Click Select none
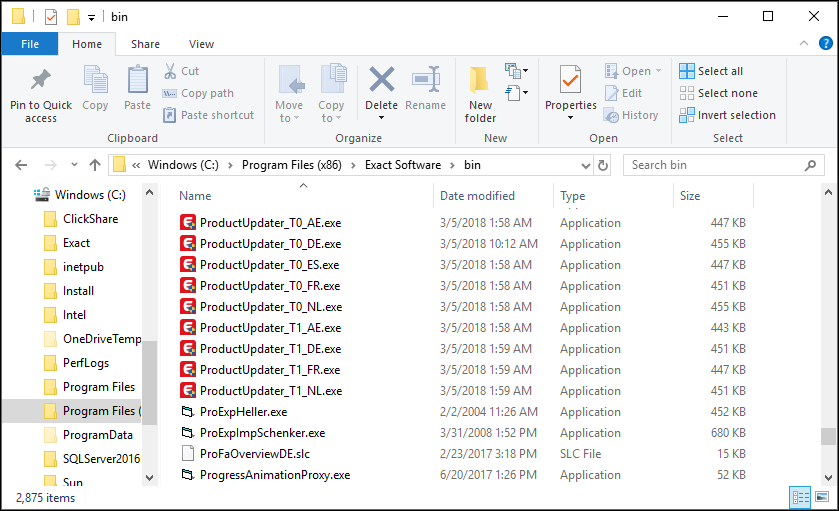The height and width of the screenshot is (511, 839). (x=719, y=93)
